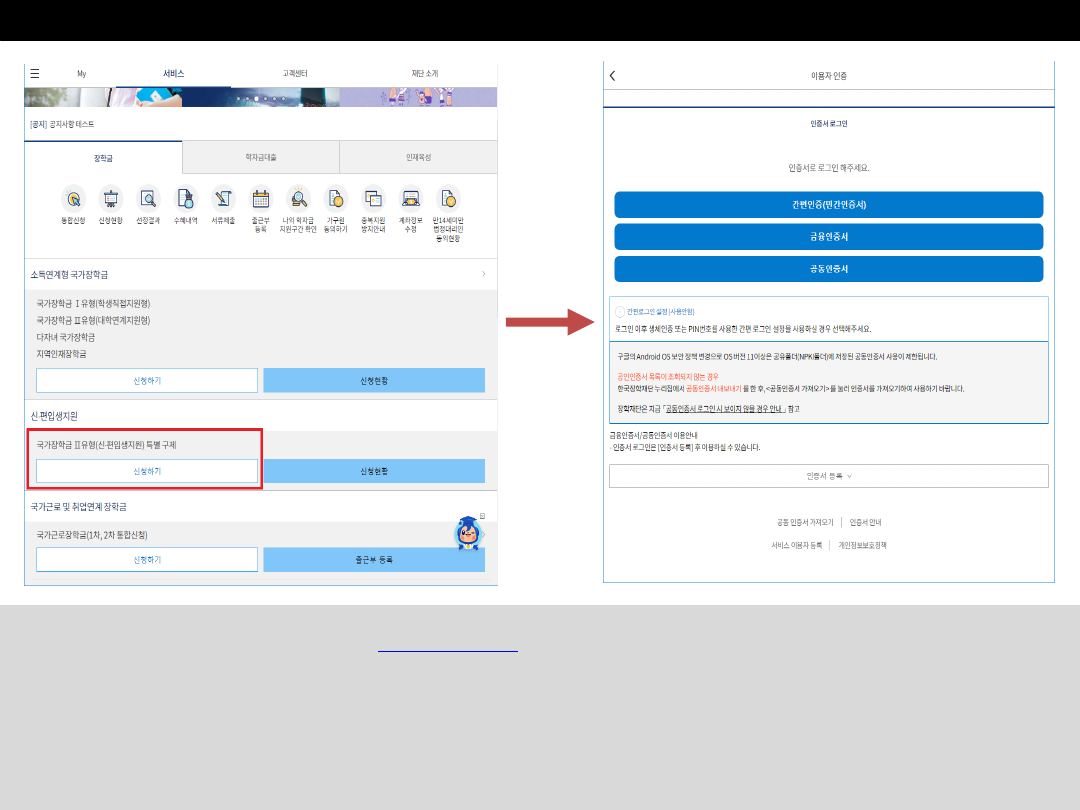Expand the 소득연계형 국가장학금 chevron
The width and height of the screenshot is (1080, 810).
[484, 273]
